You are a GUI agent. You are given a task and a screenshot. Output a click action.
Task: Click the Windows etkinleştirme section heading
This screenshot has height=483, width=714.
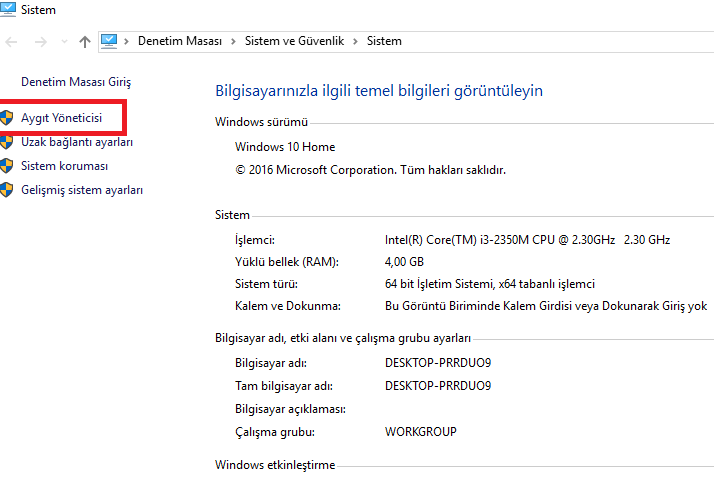point(275,465)
